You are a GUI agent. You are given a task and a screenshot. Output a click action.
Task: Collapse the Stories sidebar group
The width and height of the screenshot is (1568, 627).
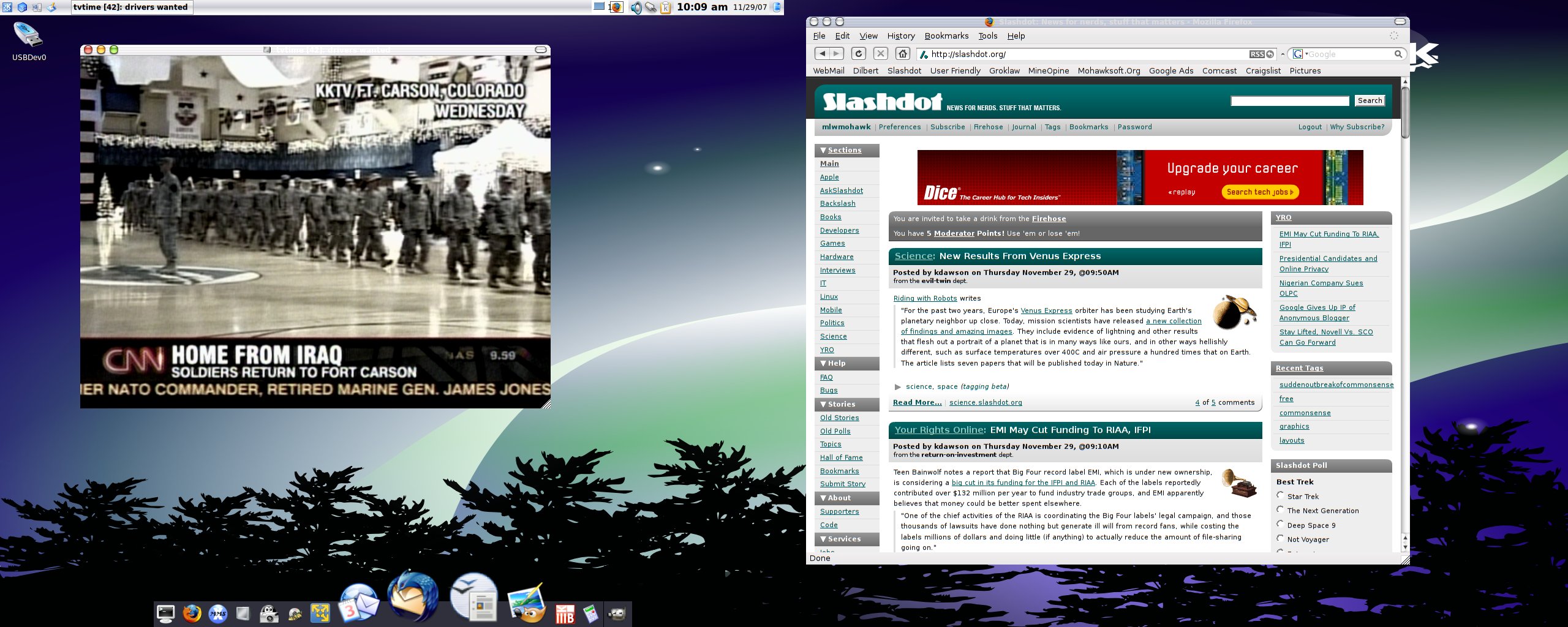point(823,404)
